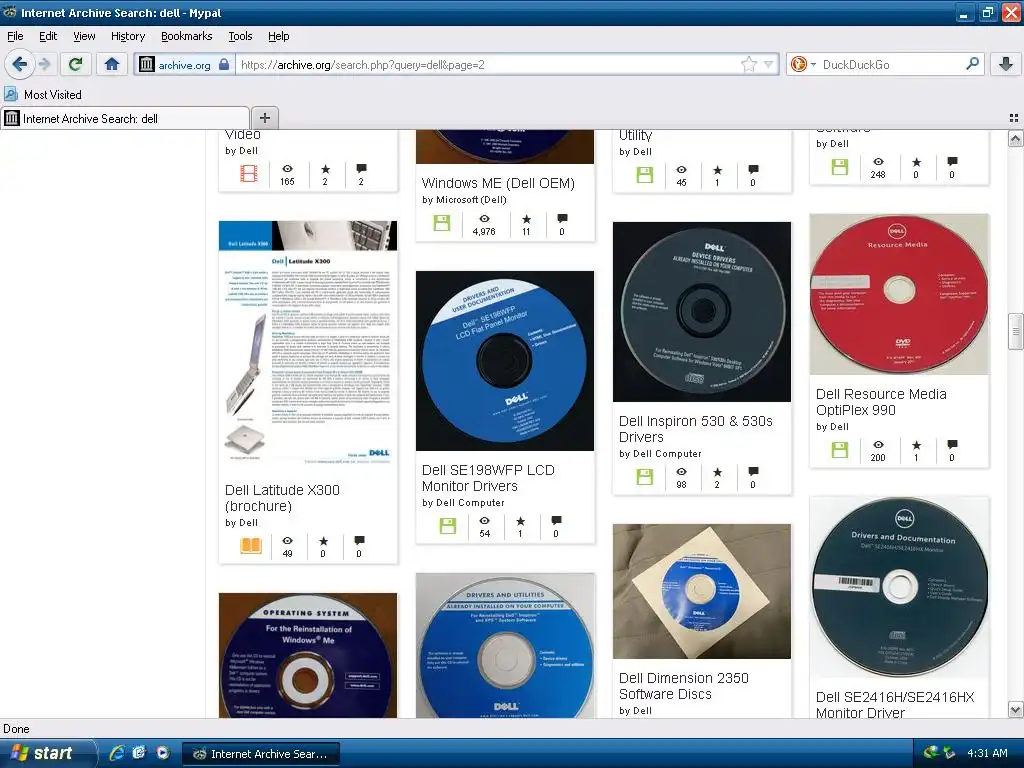The width and height of the screenshot is (1024, 768).
Task: Click software floppy icon under Windows ME
Action: (442, 223)
